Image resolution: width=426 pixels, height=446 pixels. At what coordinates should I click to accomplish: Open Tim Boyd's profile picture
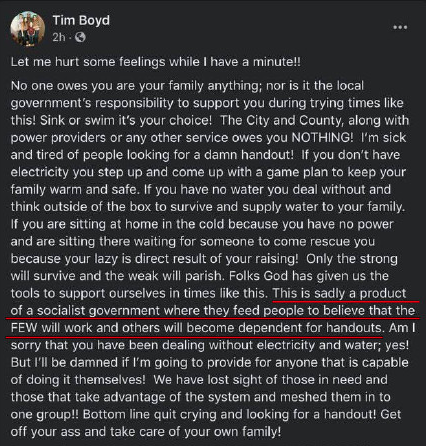pos(28,29)
